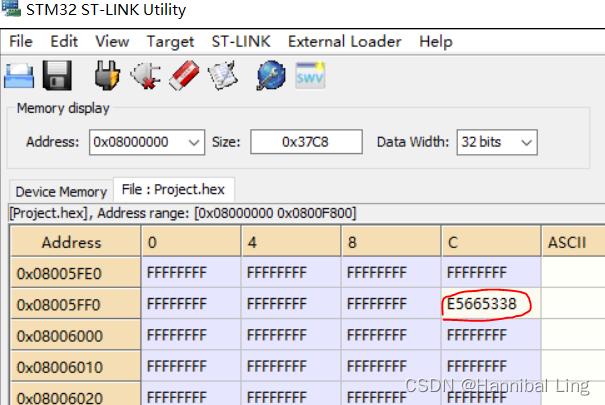Switch to the Device Memory tab
605x405 pixels.
[61, 192]
